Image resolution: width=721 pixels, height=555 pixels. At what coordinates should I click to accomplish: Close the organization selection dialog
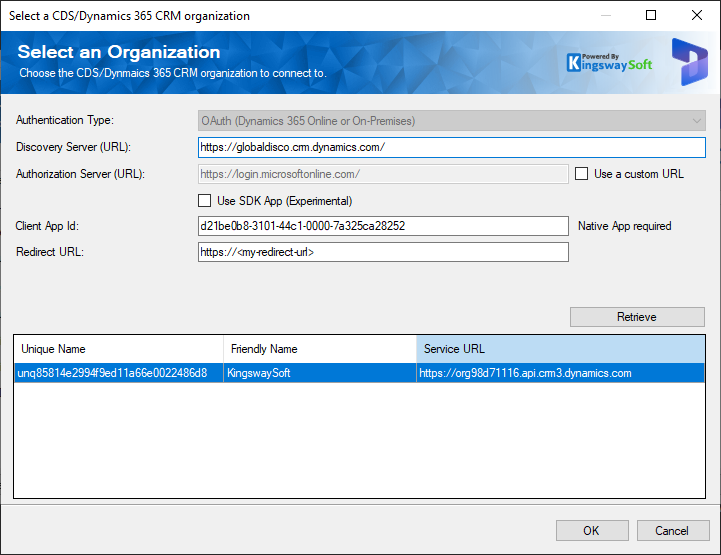(697, 16)
